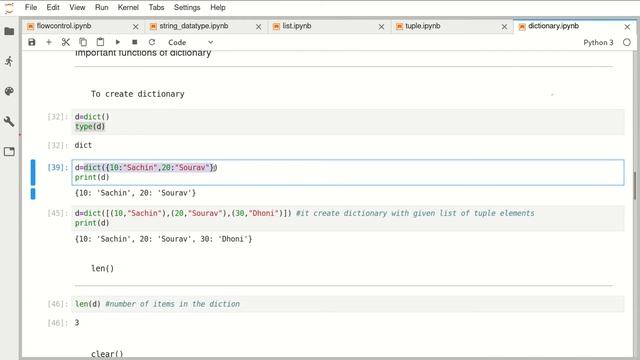Viewport: 640px width, 360px height.
Task: Click output with 30: 'Dhoni' entry
Action: tap(163, 239)
